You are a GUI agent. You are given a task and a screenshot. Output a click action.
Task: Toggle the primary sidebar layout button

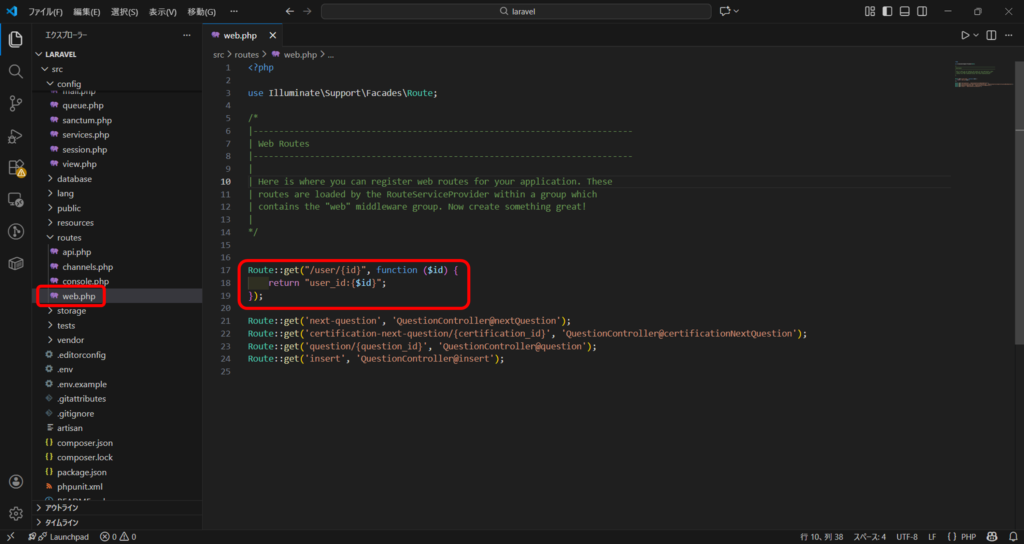[x=887, y=11]
